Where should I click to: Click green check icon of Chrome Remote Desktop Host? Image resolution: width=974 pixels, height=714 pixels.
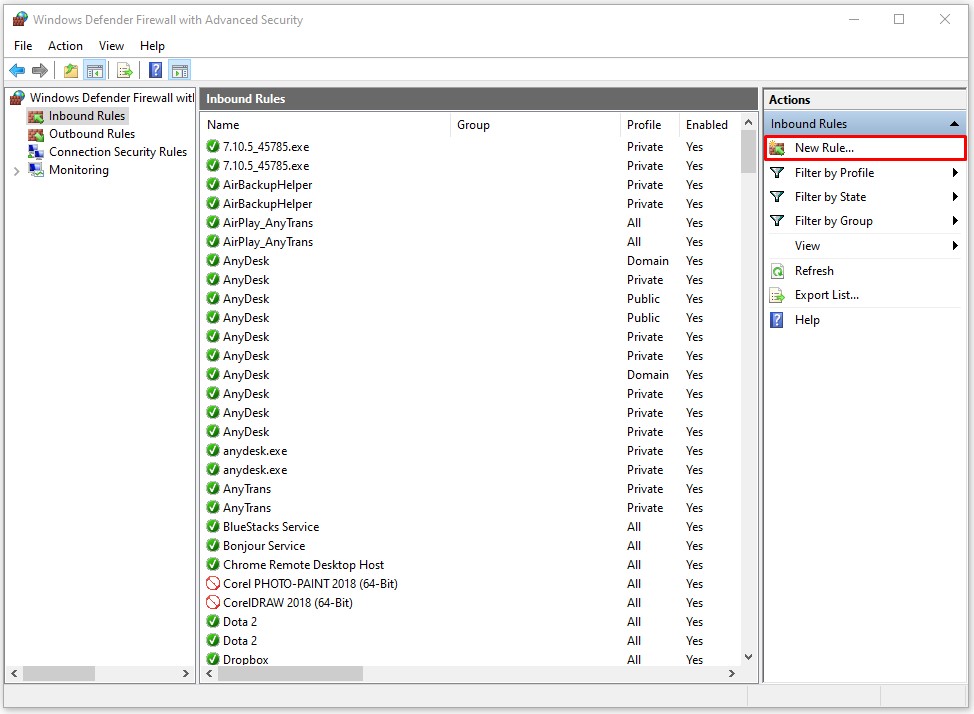pos(213,564)
